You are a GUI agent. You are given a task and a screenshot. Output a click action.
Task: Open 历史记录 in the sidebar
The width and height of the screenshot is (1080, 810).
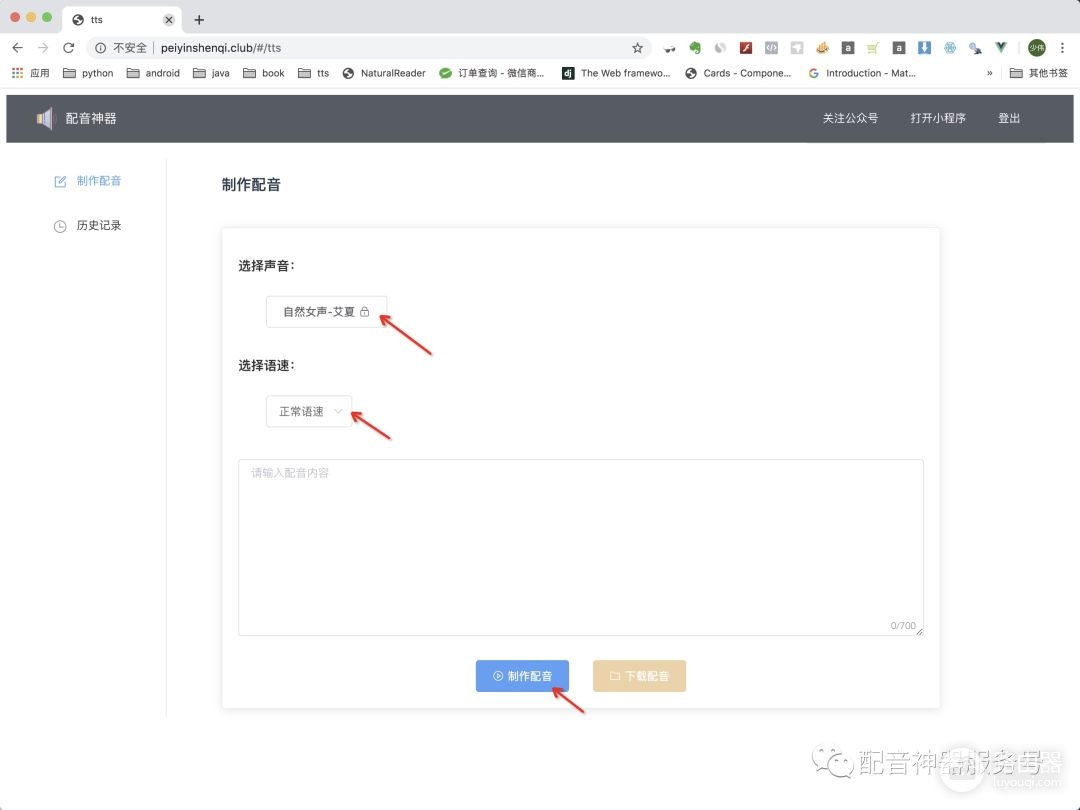(x=87, y=226)
